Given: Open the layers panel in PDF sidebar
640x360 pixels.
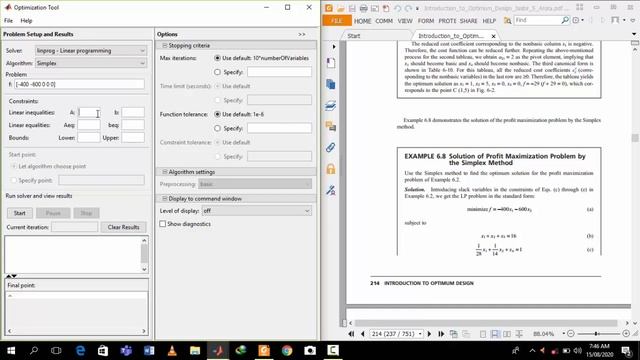Looking at the screenshot, I should tap(331, 106).
